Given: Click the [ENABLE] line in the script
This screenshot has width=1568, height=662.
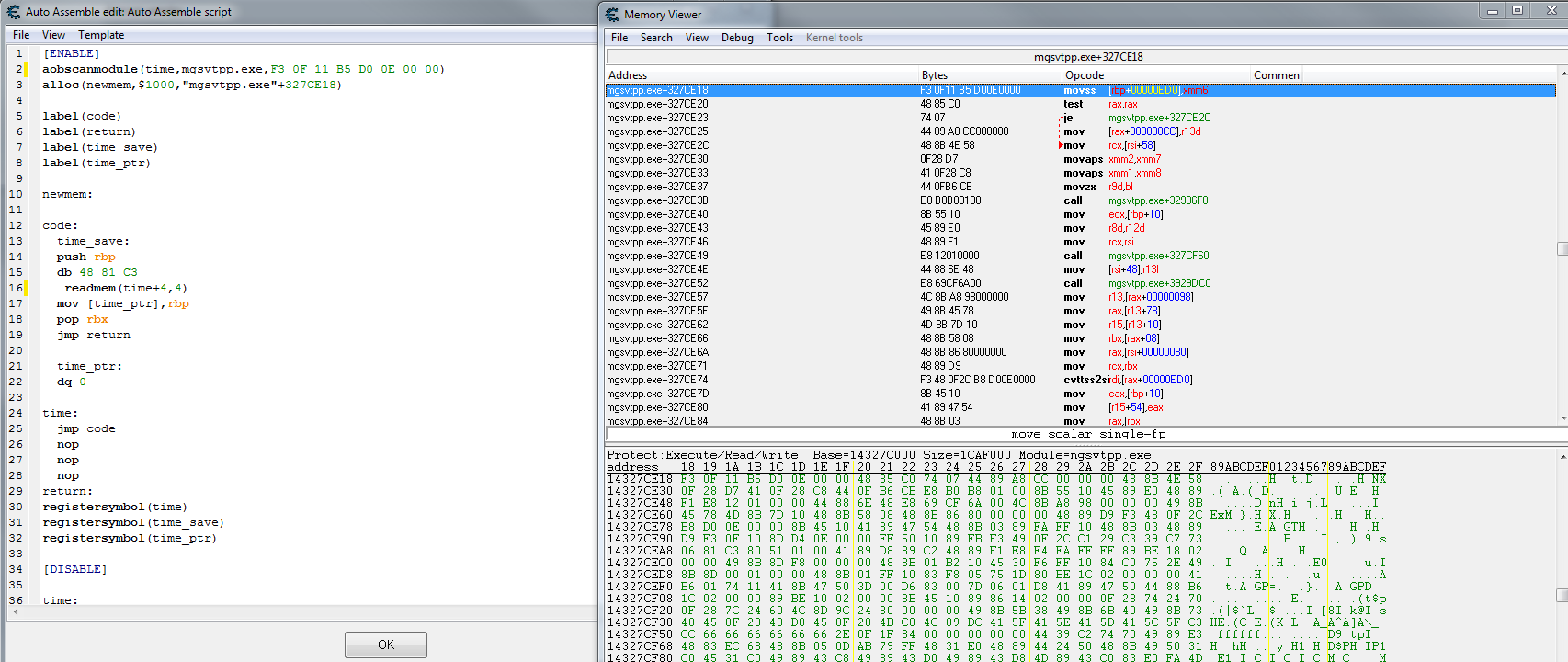Looking at the screenshot, I should point(71,53).
